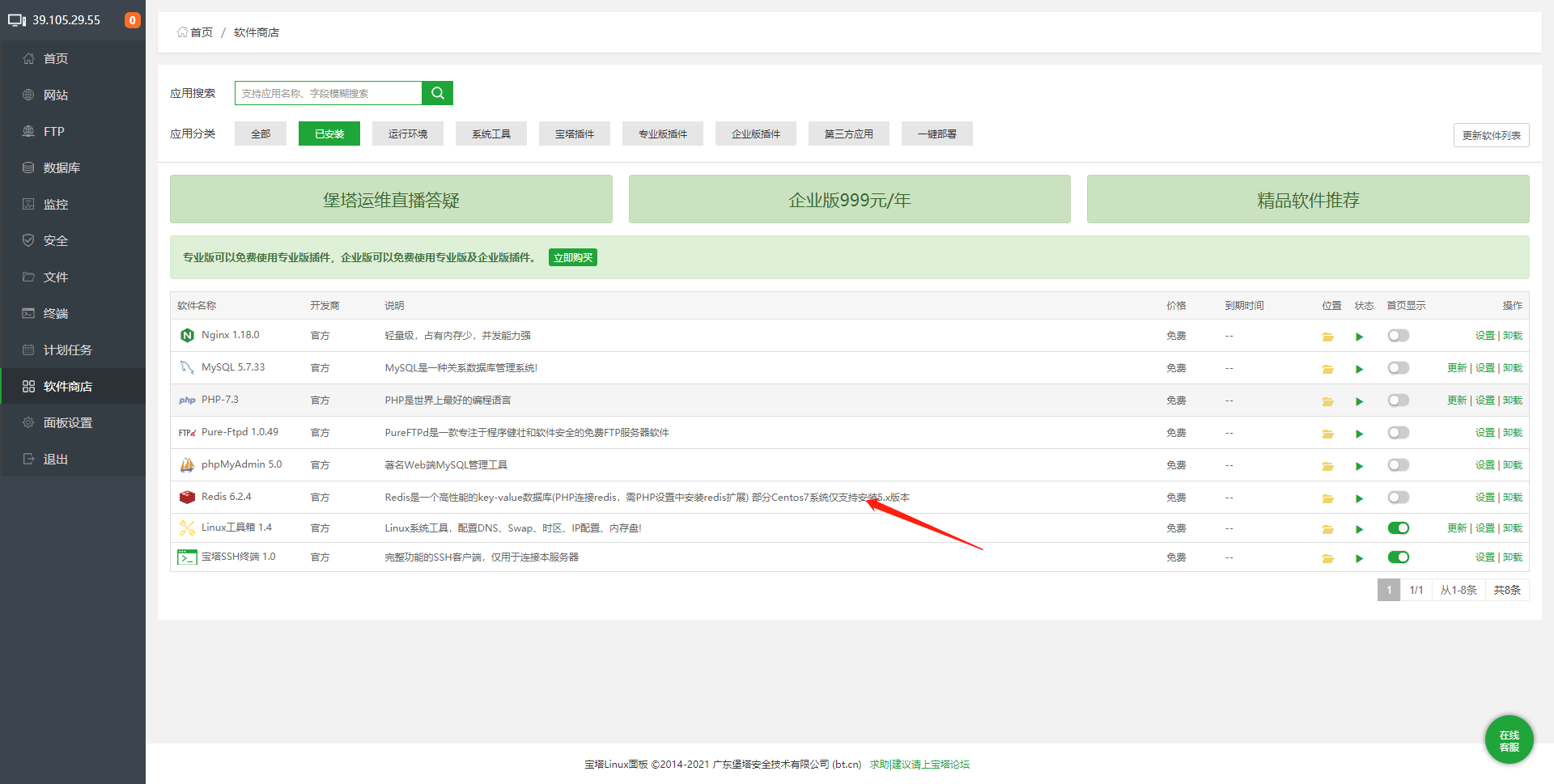Screen dimensions: 1554x784
Task: Click the phpMyAdmin running status play icon
Action: (x=1360, y=466)
